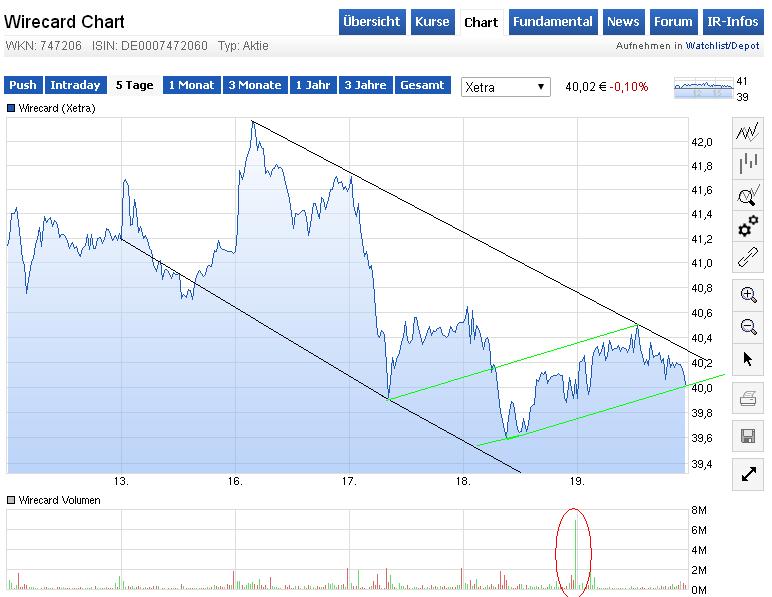This screenshot has width=772, height=597.
Task: Go to the Forum tab
Action: (x=673, y=22)
